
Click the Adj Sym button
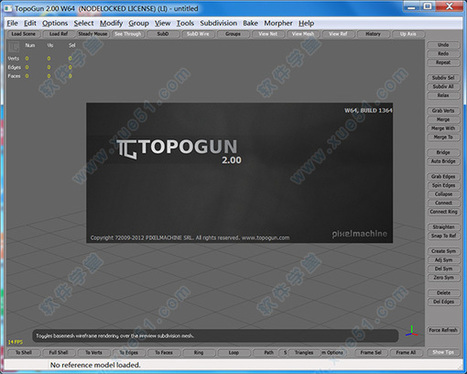(443, 260)
